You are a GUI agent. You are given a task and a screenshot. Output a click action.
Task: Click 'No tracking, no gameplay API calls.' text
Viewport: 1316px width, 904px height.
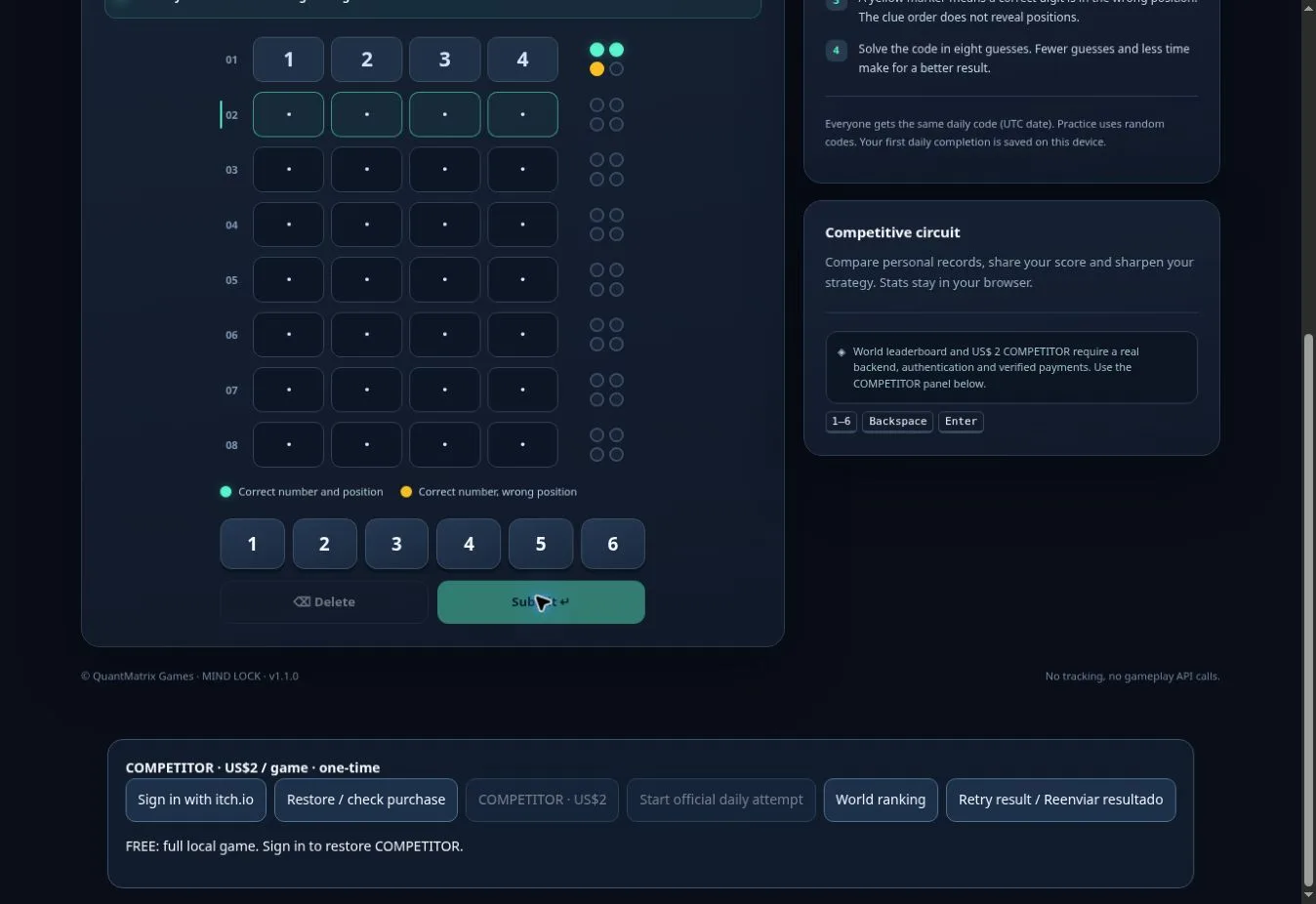pos(1132,677)
